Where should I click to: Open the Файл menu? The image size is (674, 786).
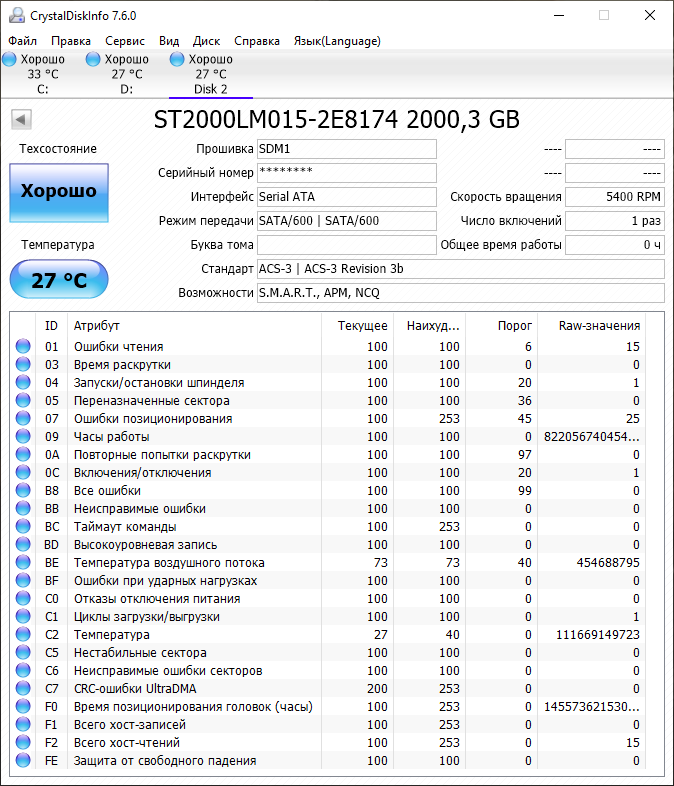23,41
